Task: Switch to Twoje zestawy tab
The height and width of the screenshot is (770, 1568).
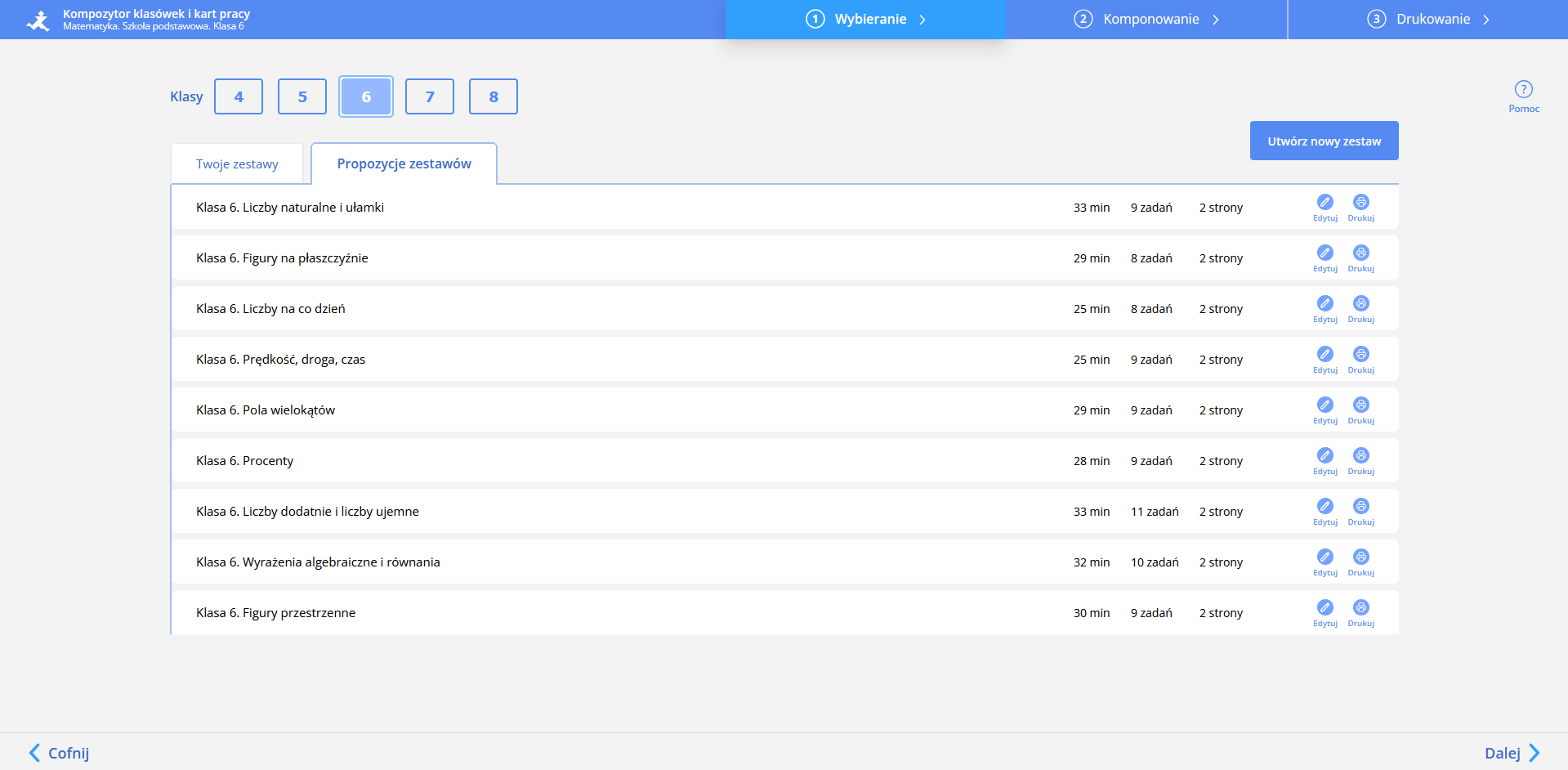Action: 237,163
